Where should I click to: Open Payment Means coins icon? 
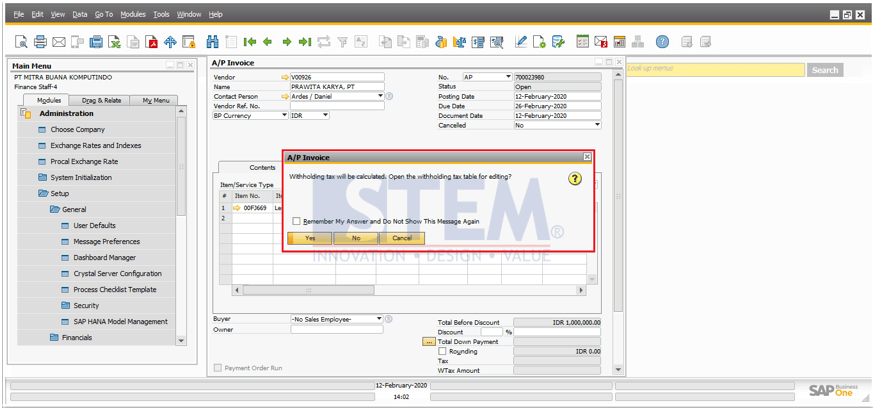click(x=442, y=41)
